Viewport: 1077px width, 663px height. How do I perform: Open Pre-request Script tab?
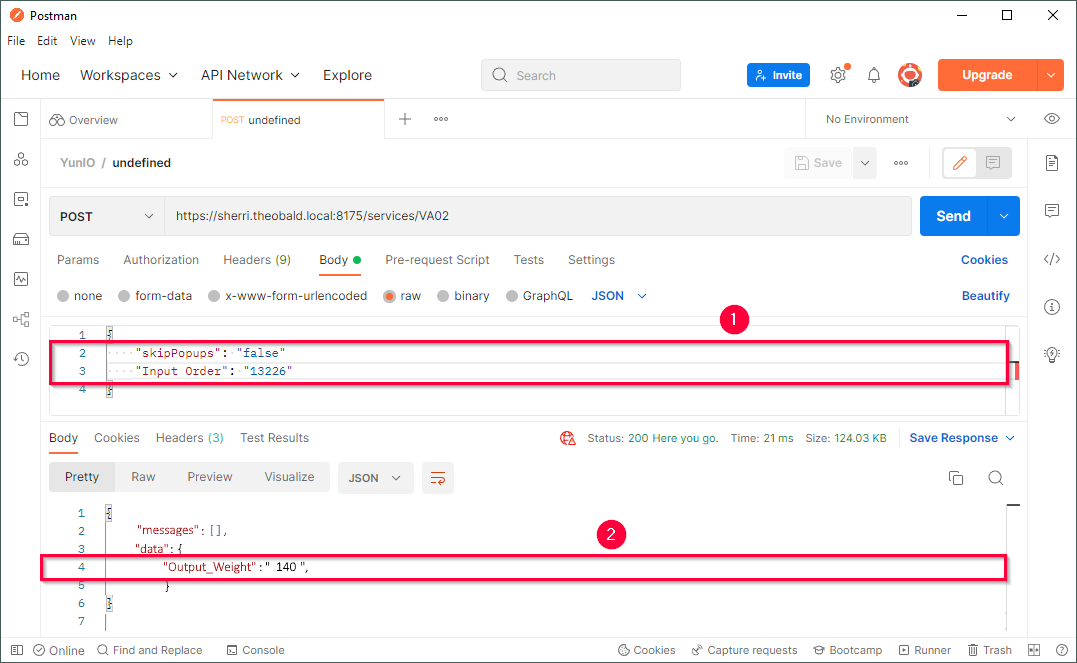pos(437,260)
